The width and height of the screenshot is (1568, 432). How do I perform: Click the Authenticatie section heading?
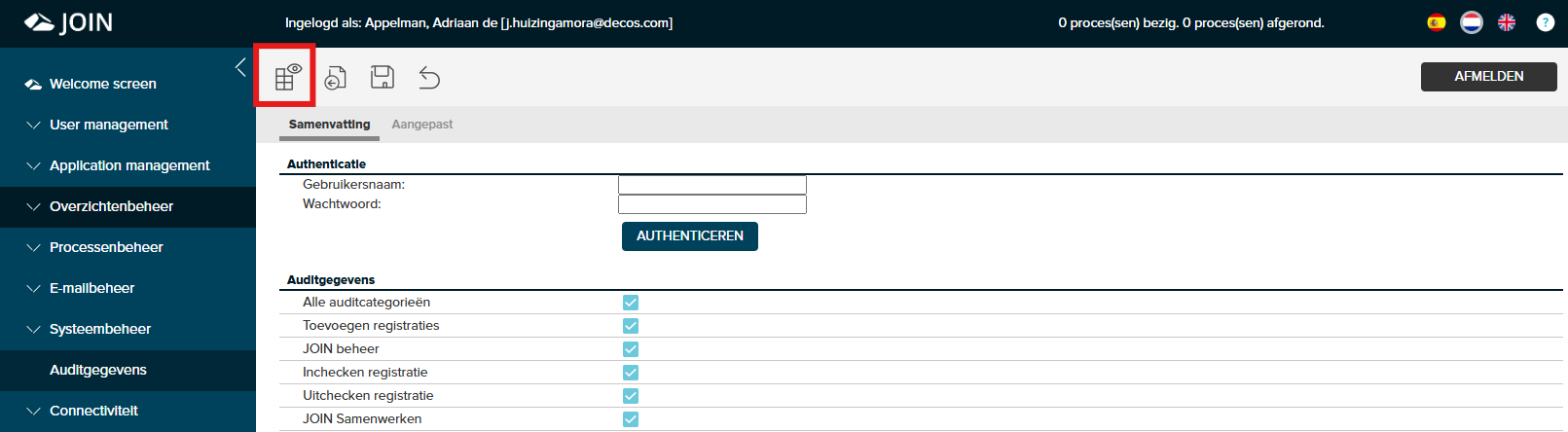[327, 164]
